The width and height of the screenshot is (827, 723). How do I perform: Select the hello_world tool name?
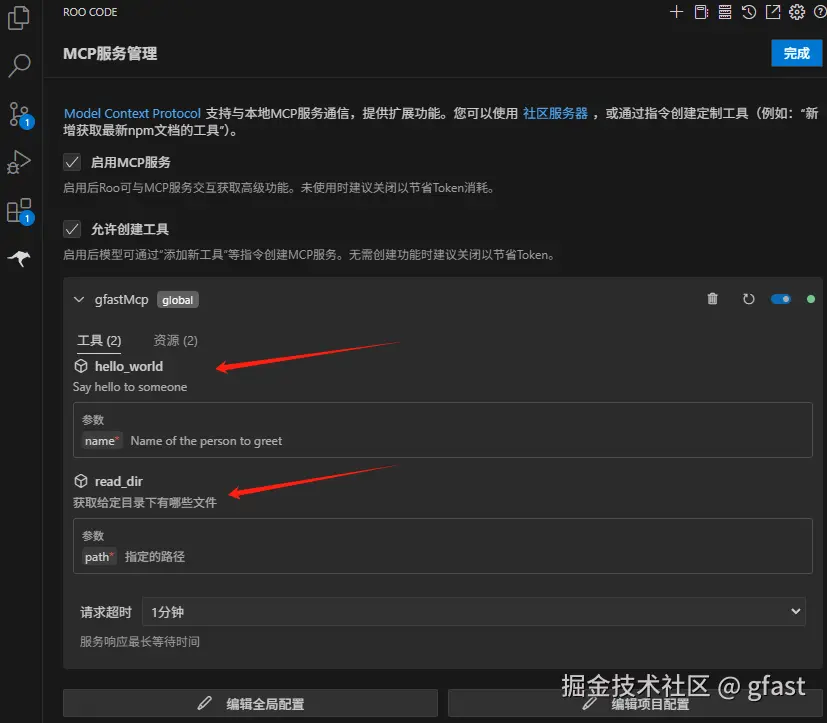pyautogui.click(x=129, y=366)
